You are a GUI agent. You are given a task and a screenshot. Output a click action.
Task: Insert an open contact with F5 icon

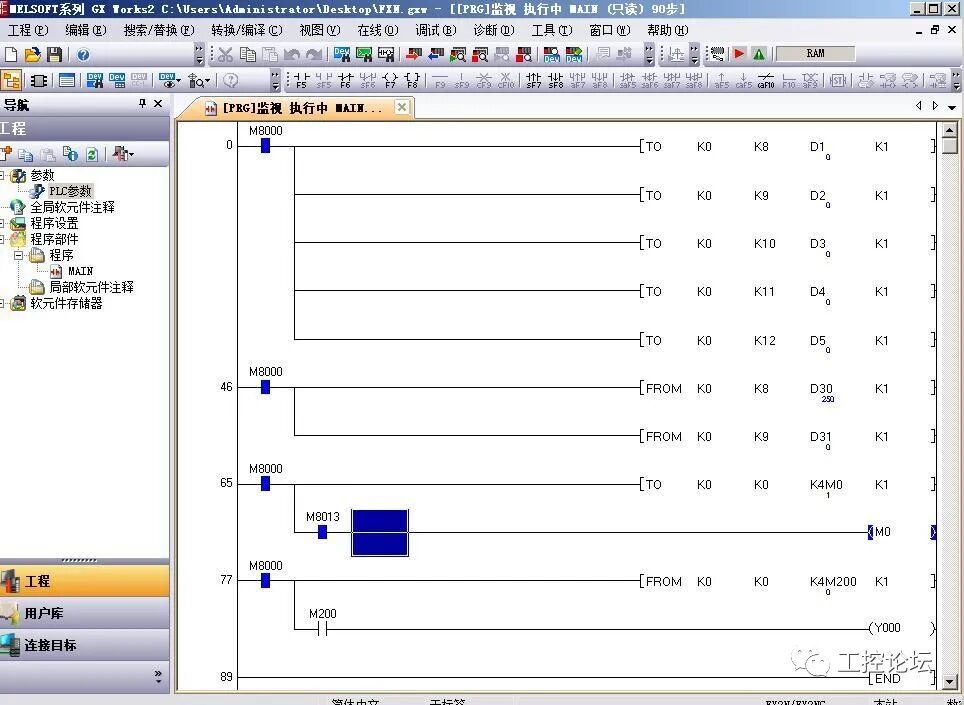(x=301, y=81)
